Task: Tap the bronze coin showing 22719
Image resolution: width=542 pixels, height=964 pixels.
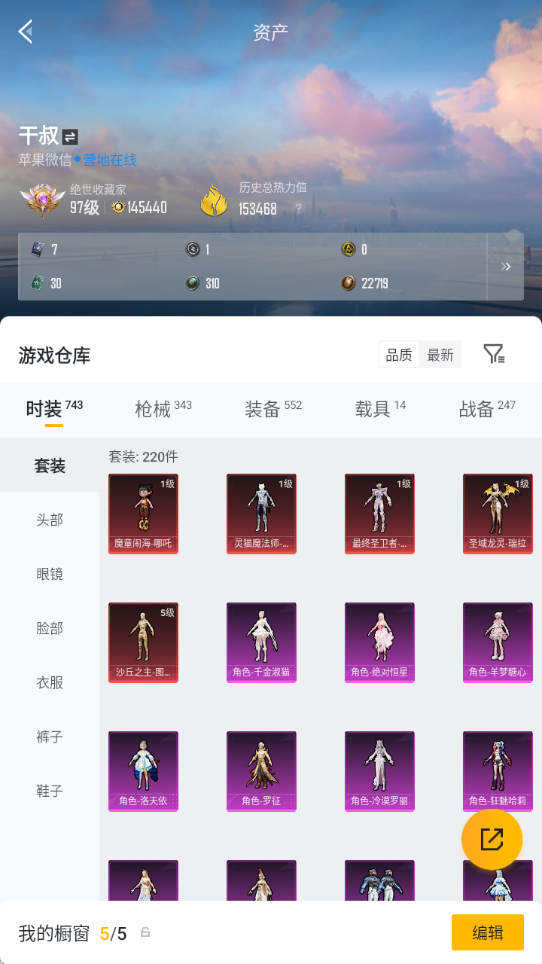Action: pos(348,283)
